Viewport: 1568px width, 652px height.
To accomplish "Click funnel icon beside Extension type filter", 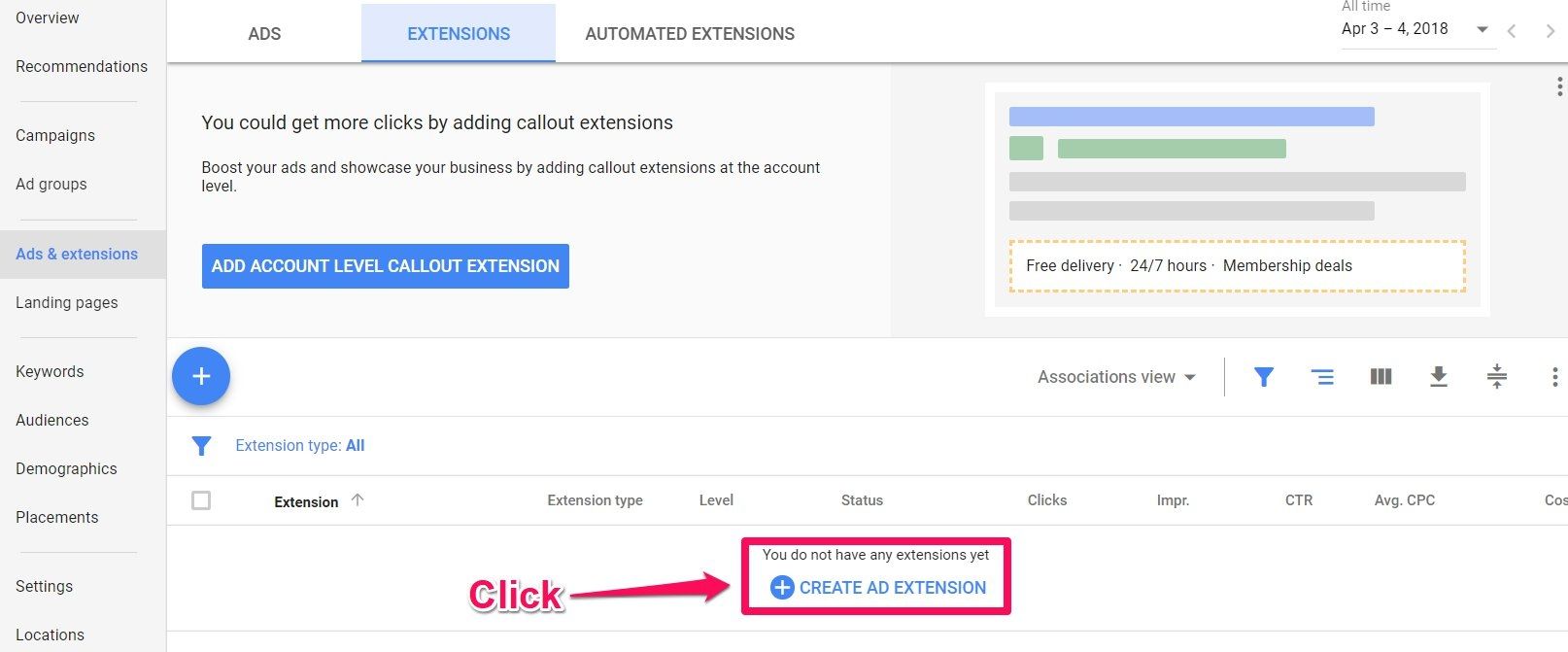I will [x=201, y=446].
